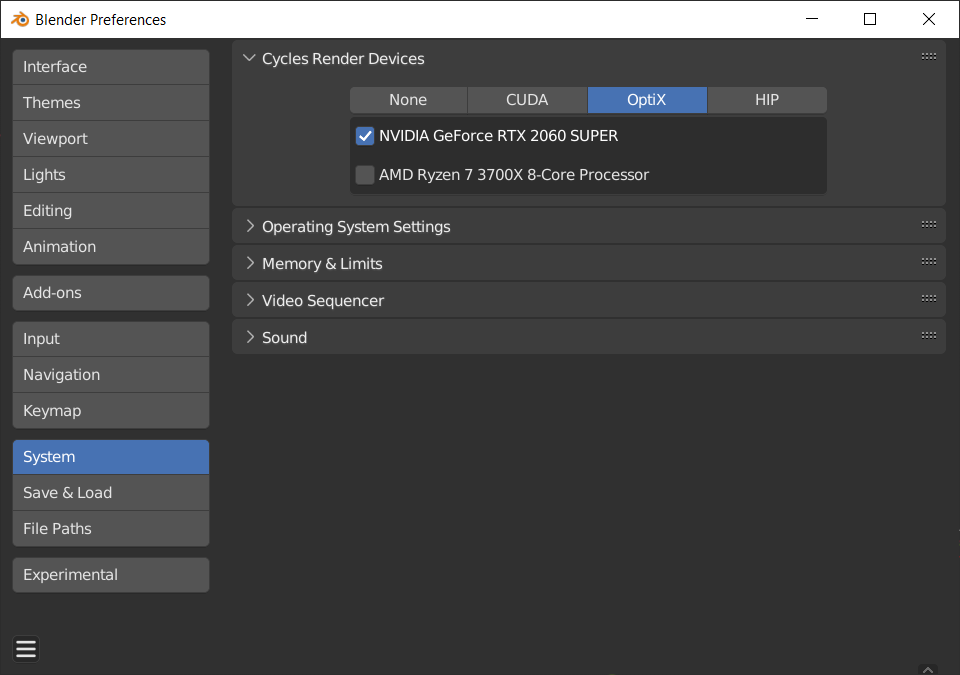Open the Add-ons section

pos(111,293)
